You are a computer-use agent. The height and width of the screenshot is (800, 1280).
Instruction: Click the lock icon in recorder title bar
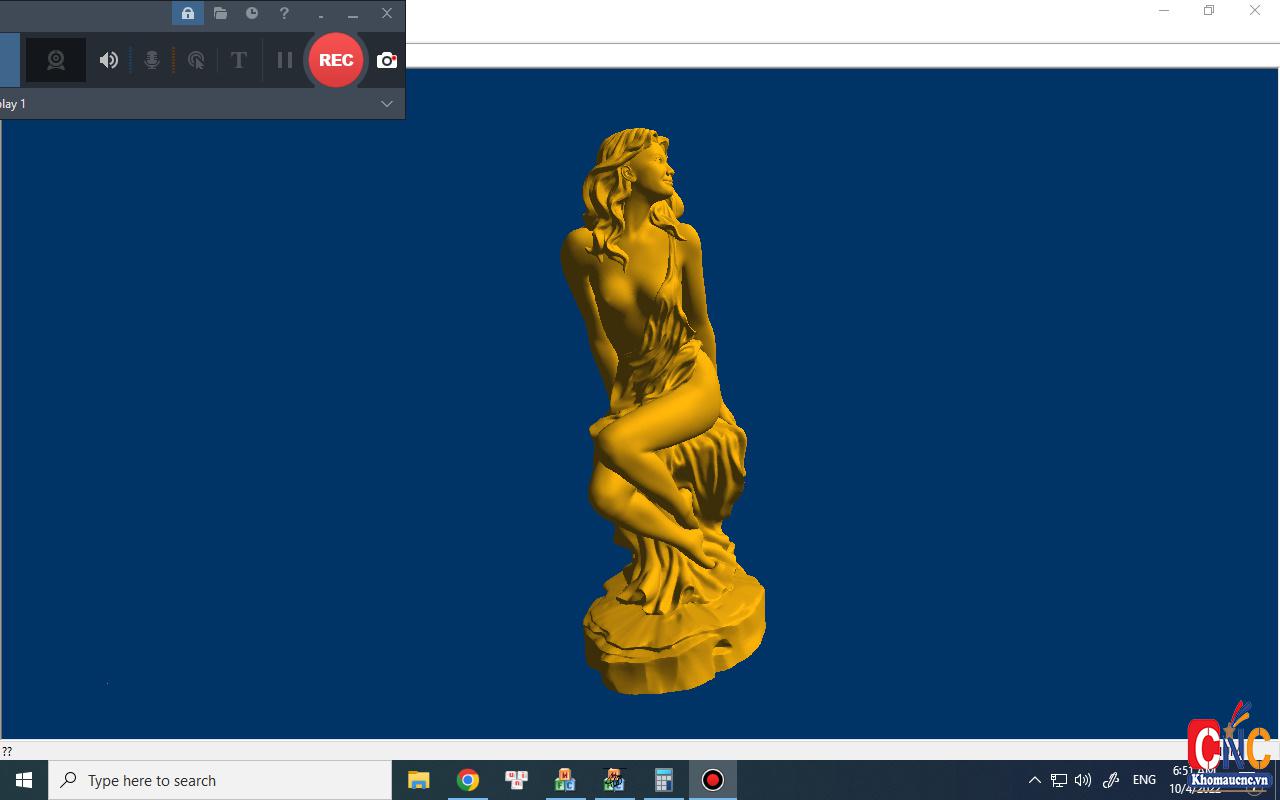188,13
